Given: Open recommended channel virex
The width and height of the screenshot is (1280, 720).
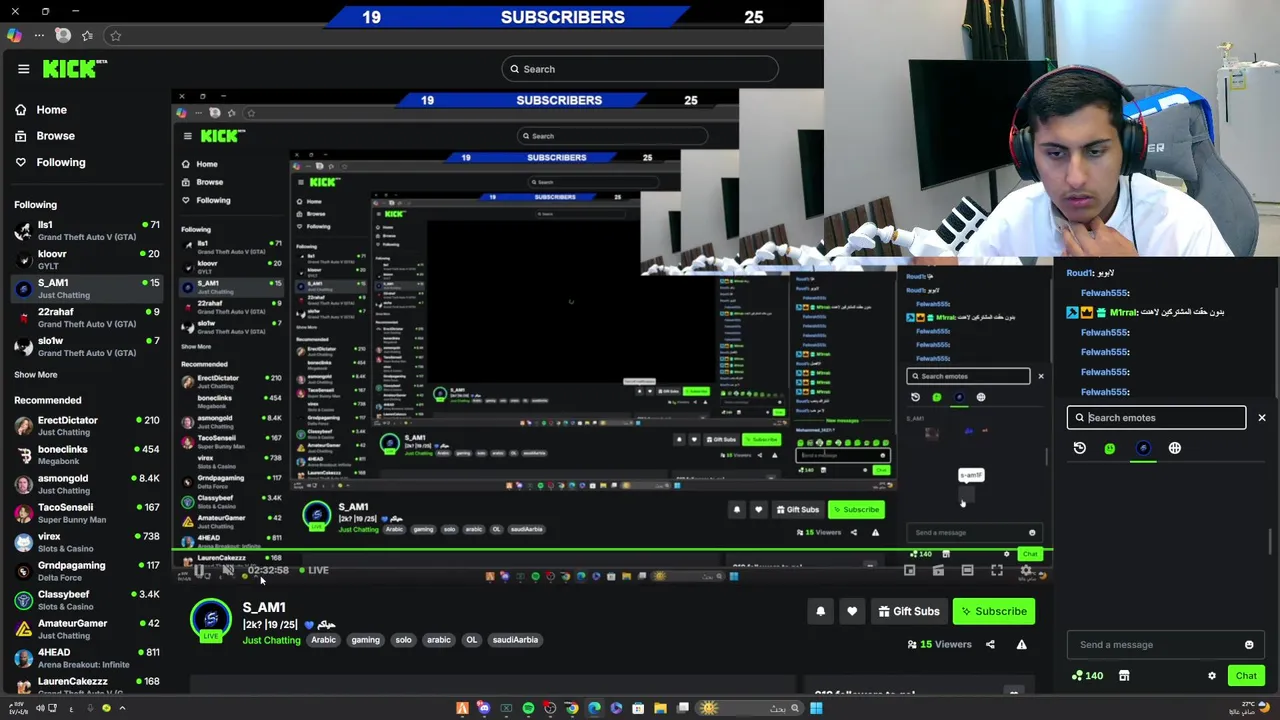Looking at the screenshot, I should coord(86,542).
